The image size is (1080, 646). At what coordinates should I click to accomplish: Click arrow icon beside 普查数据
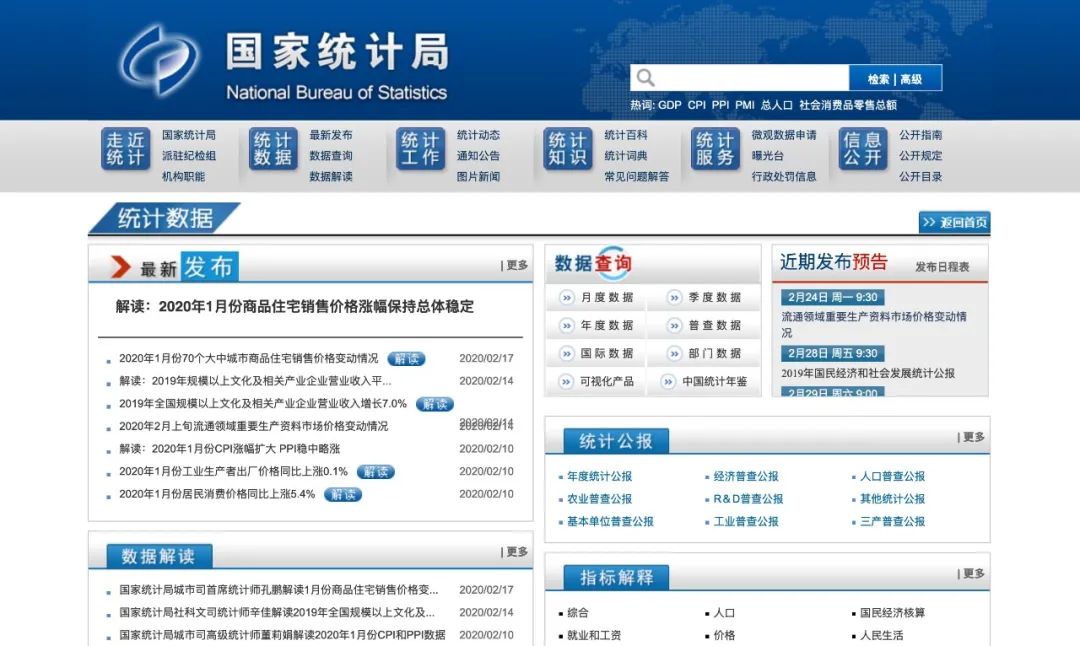[674, 325]
